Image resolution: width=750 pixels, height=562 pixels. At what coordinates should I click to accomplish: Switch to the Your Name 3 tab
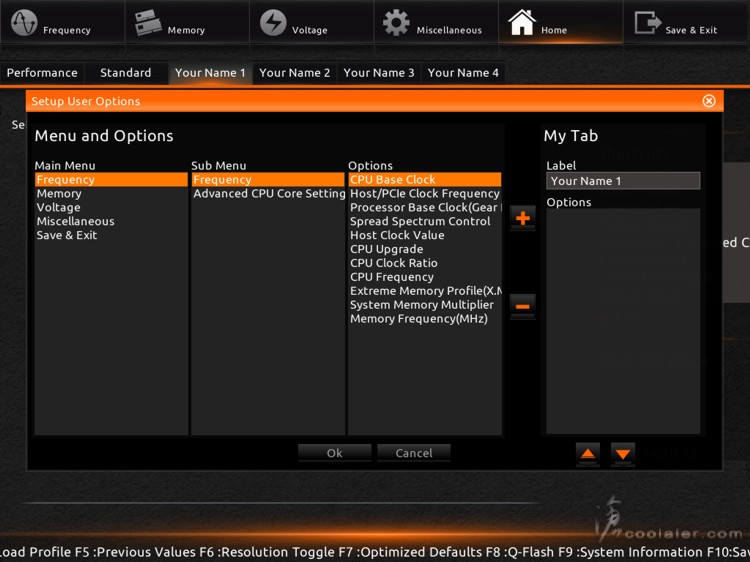[379, 73]
